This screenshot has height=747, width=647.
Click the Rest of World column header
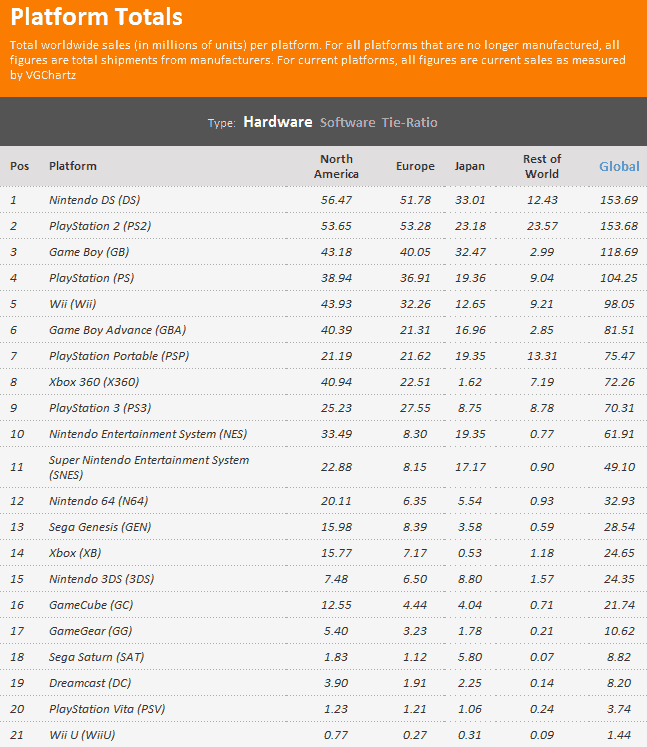[542, 166]
